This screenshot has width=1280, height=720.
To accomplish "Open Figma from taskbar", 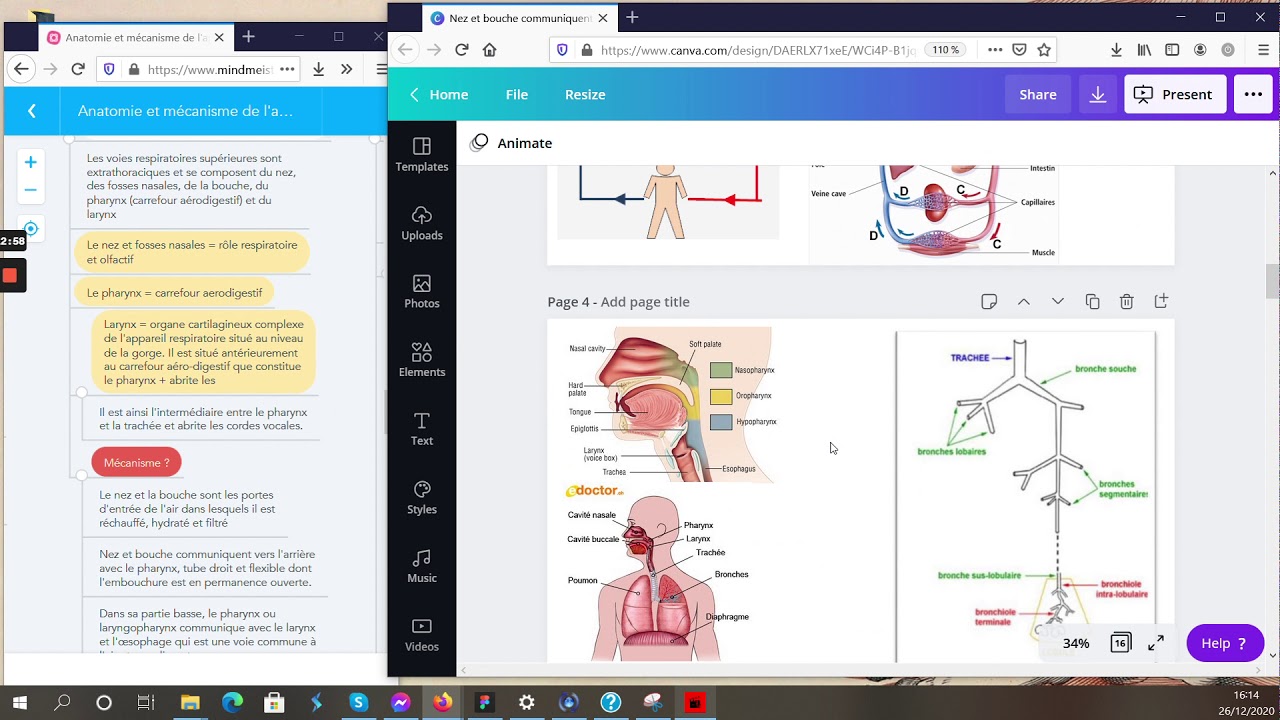I will [x=484, y=703].
